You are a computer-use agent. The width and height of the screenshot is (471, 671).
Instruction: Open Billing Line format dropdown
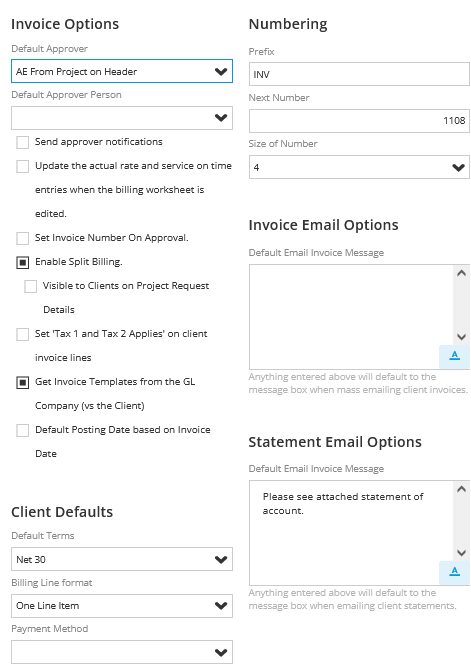[122, 606]
